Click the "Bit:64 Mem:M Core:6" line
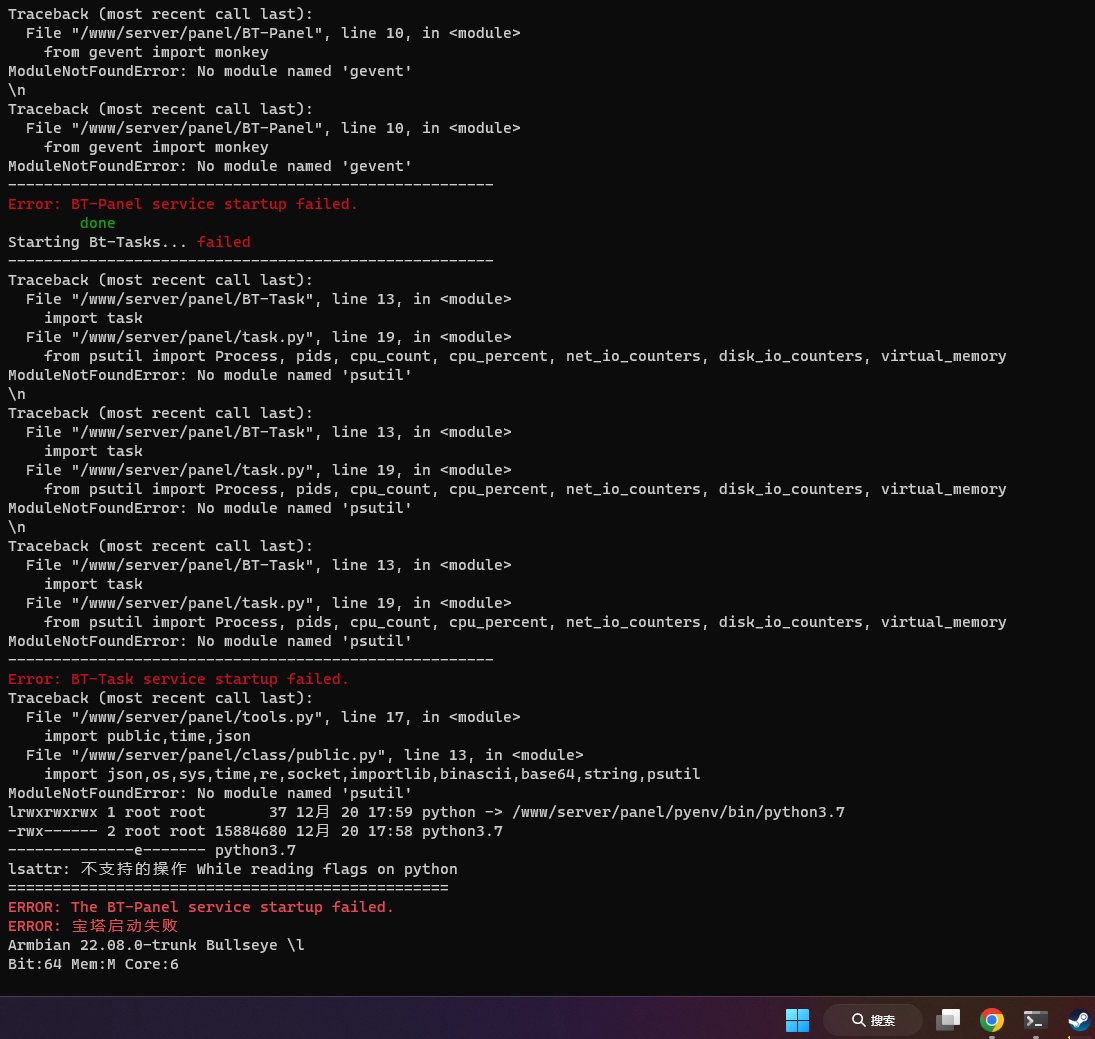The height and width of the screenshot is (1039, 1095). point(93,964)
